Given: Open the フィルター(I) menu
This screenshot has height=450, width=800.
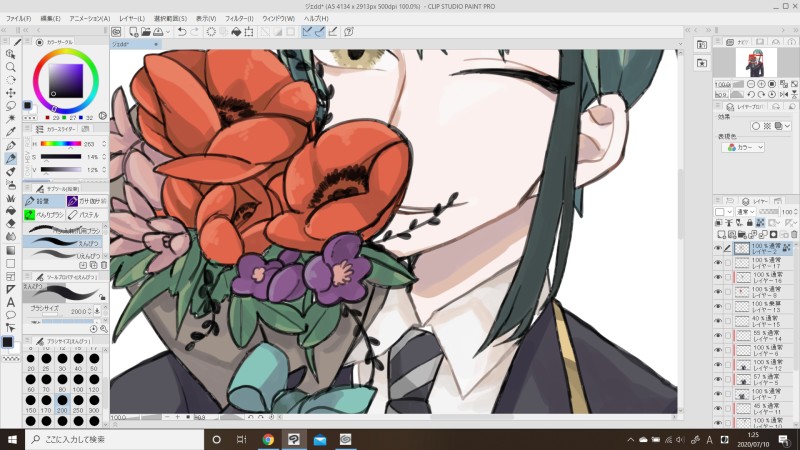Looking at the screenshot, I should tap(239, 18).
